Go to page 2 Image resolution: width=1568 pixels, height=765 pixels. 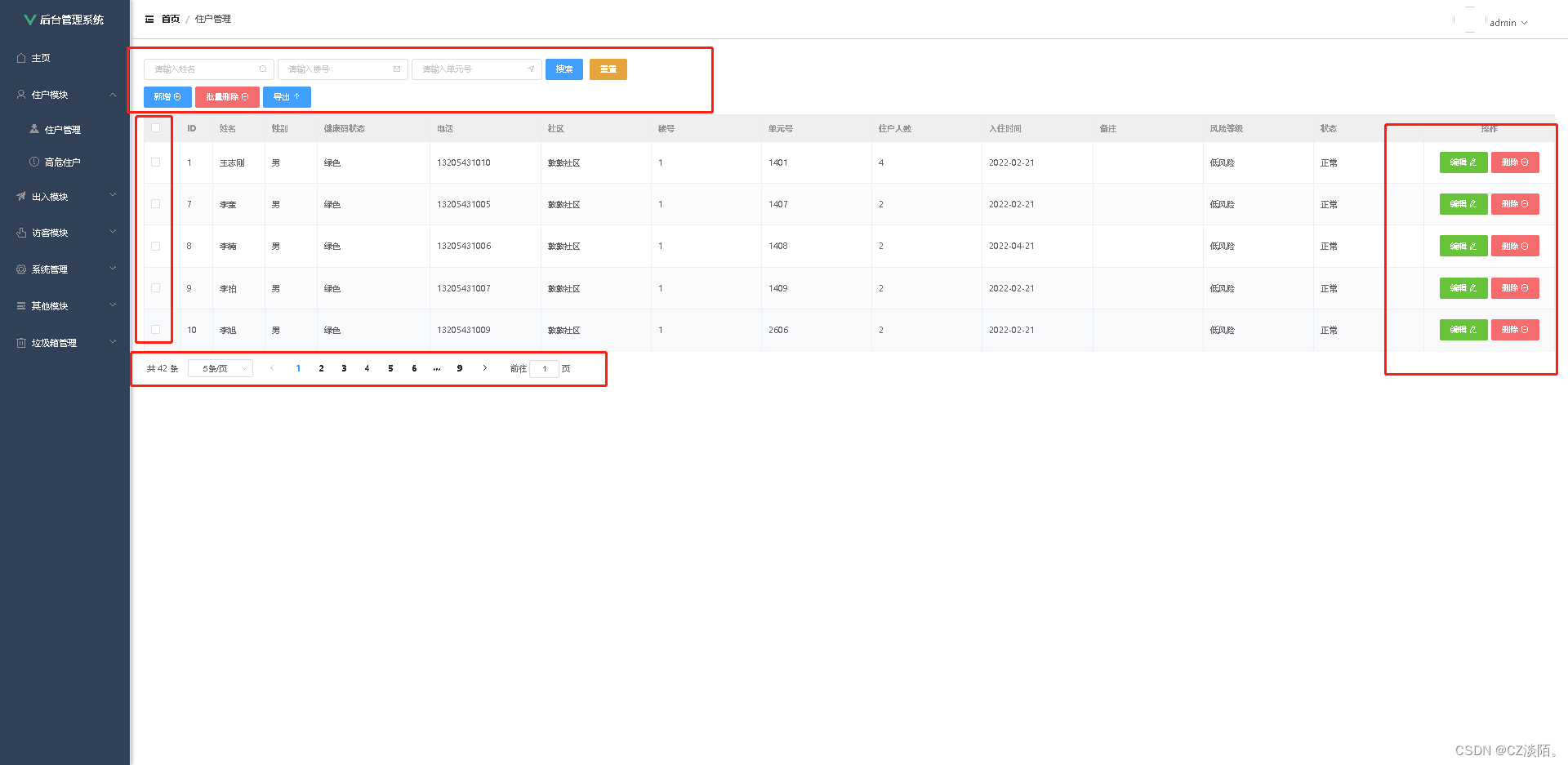click(321, 368)
